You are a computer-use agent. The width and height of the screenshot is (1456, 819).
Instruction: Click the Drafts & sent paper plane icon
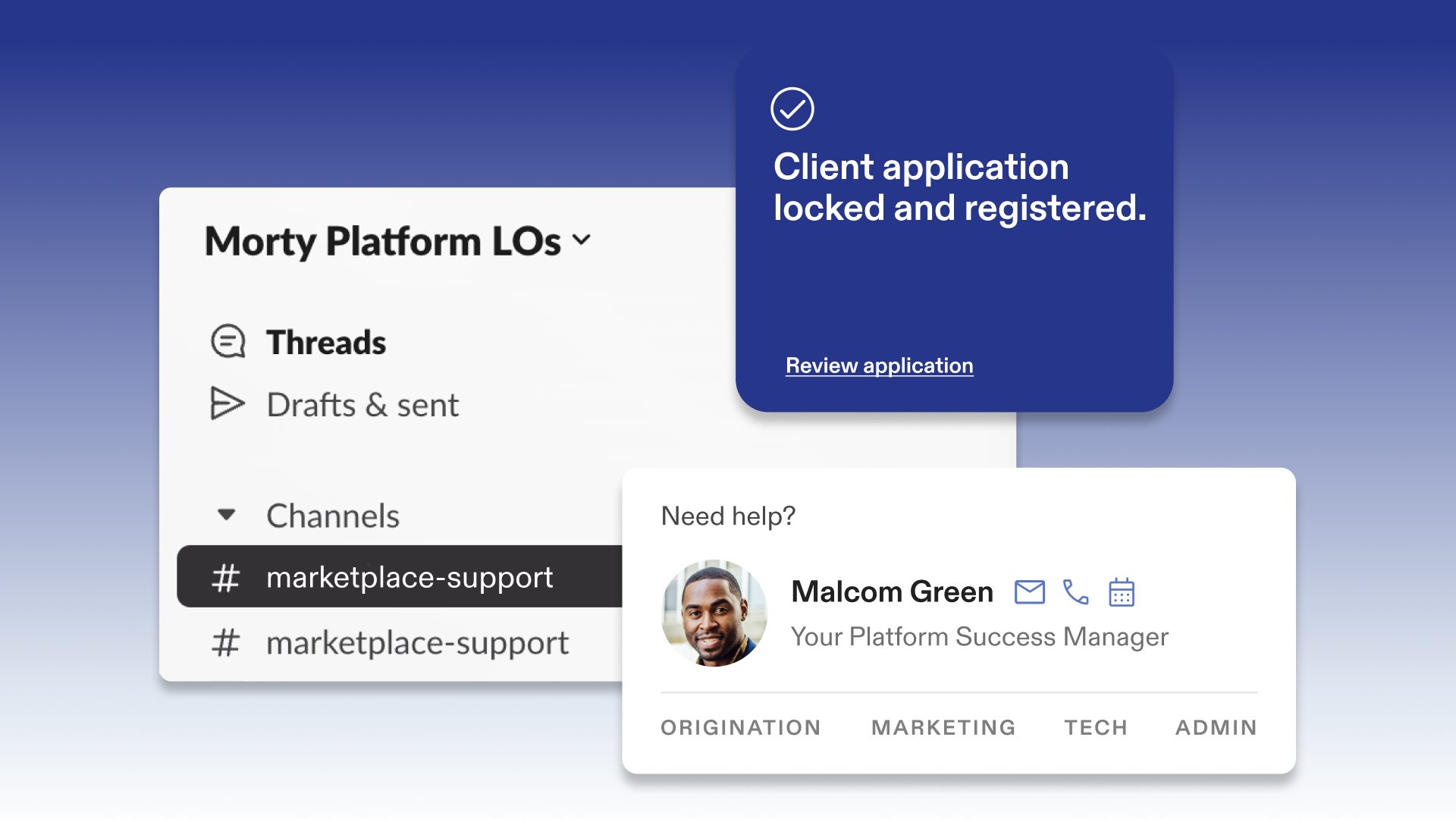tap(227, 403)
